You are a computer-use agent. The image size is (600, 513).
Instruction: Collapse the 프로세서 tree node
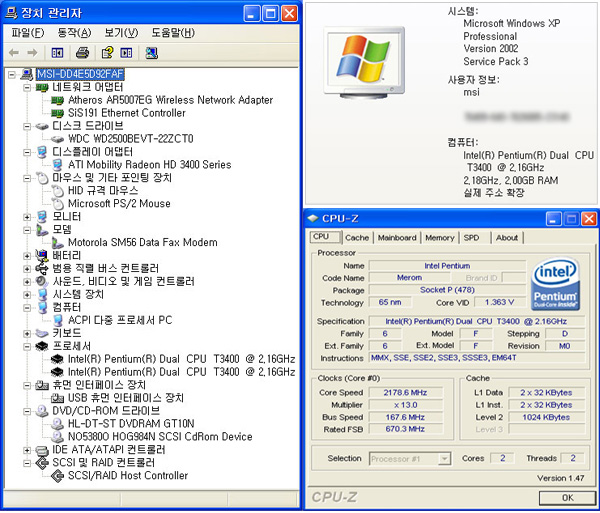click(27, 346)
